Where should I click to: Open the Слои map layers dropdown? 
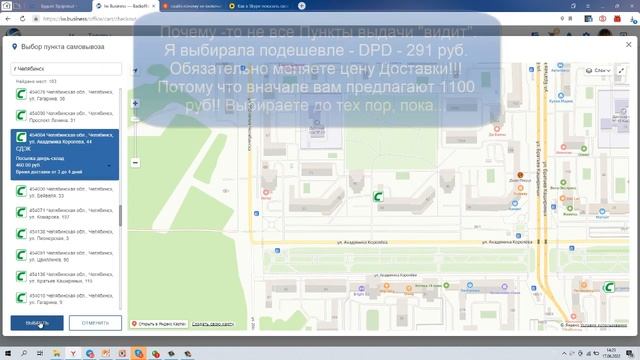click(598, 71)
